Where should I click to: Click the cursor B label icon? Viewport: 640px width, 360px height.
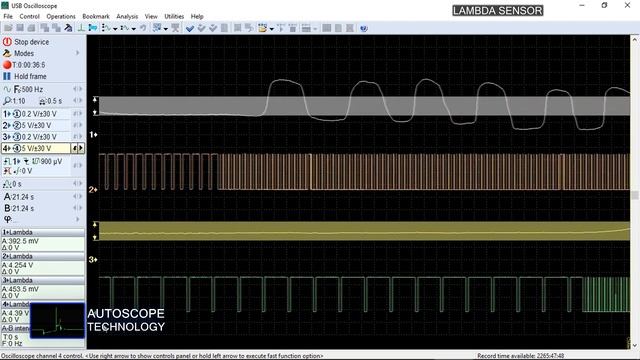click(7, 208)
